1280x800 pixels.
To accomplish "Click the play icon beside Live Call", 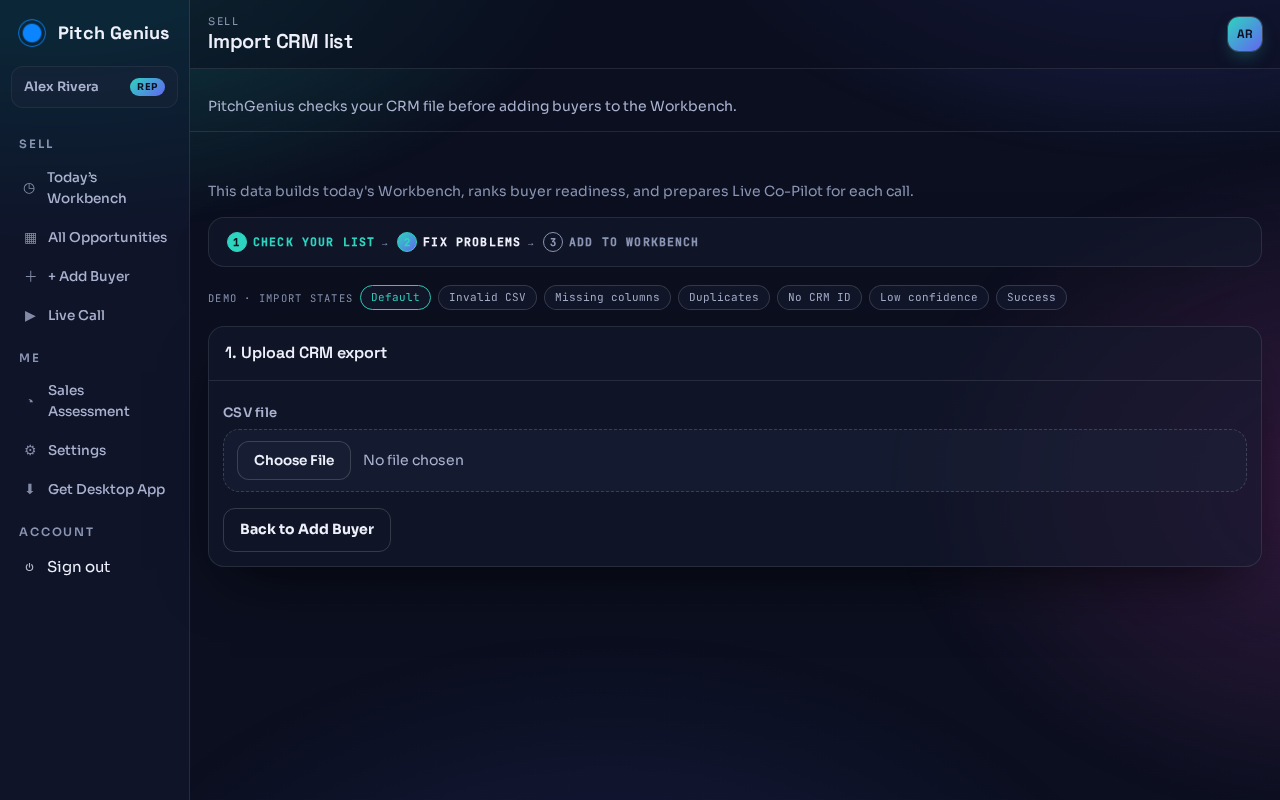I will [30, 315].
